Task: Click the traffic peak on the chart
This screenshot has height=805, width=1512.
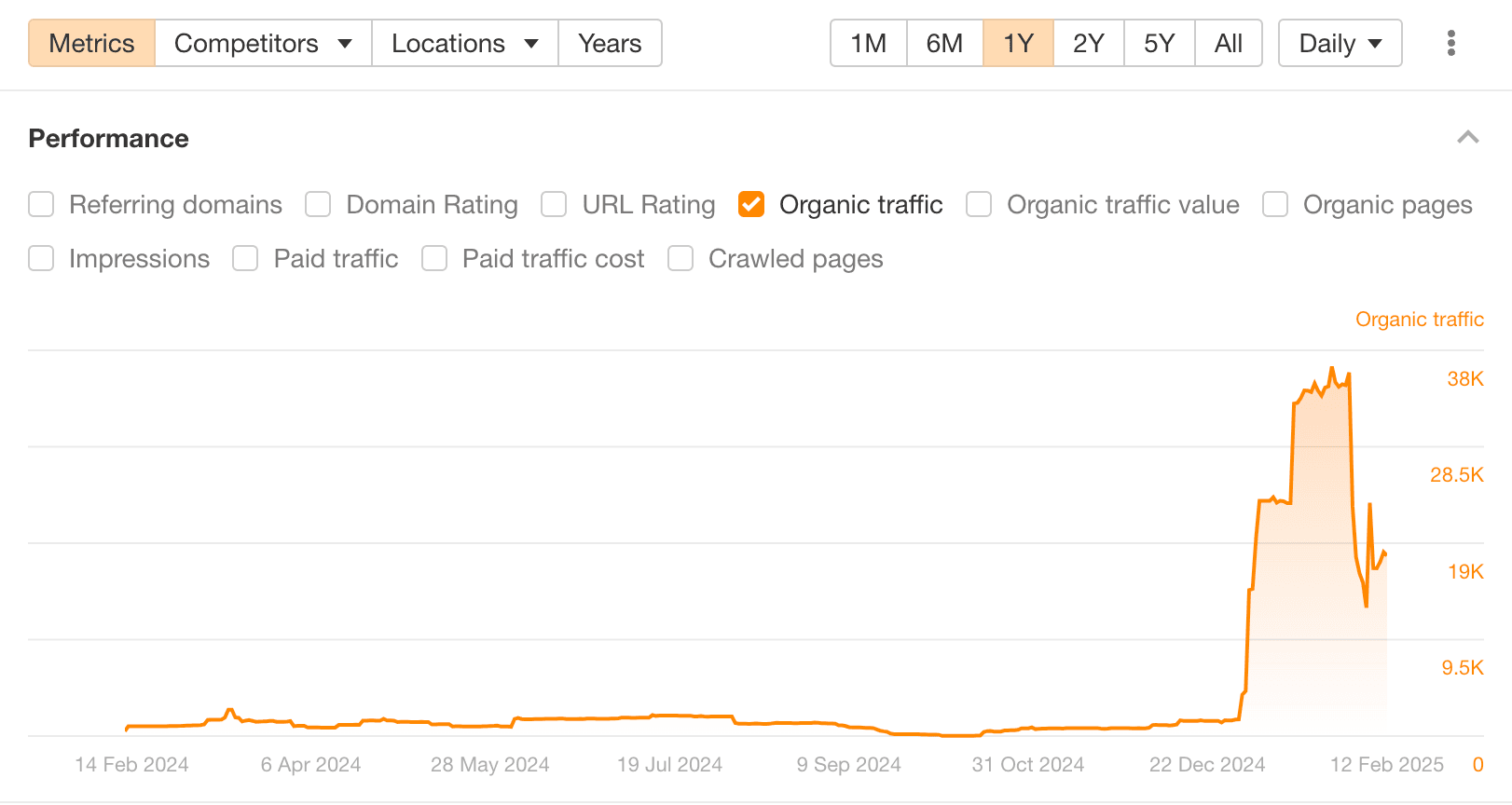Action: click(x=1331, y=369)
